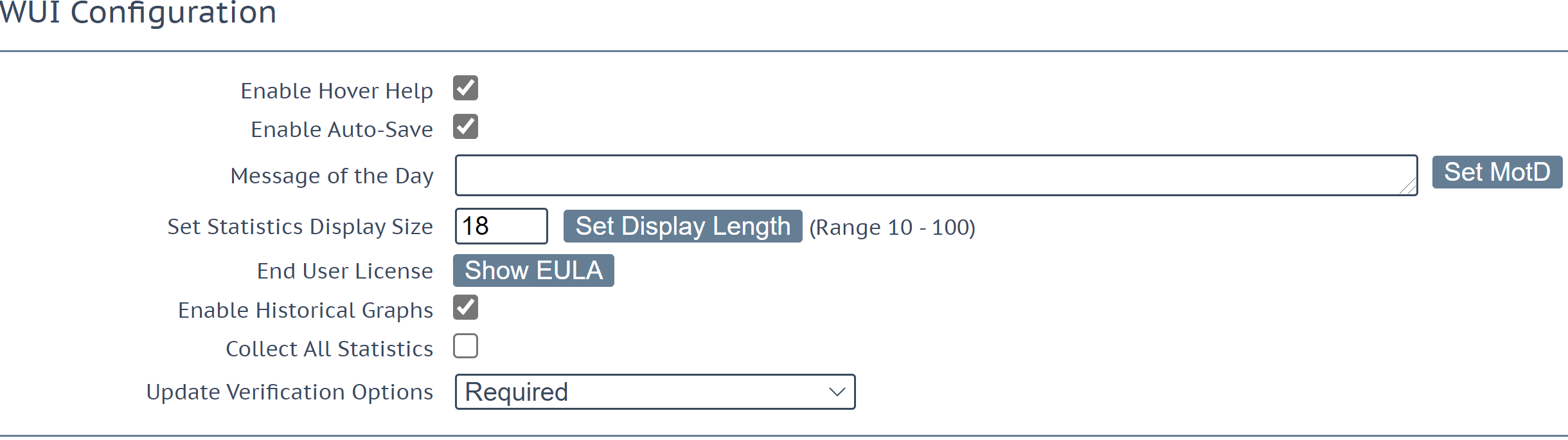Viewport: 1568px width, 440px height.
Task: Open the Update Verification Options dropdown showing Required
Action: [655, 392]
